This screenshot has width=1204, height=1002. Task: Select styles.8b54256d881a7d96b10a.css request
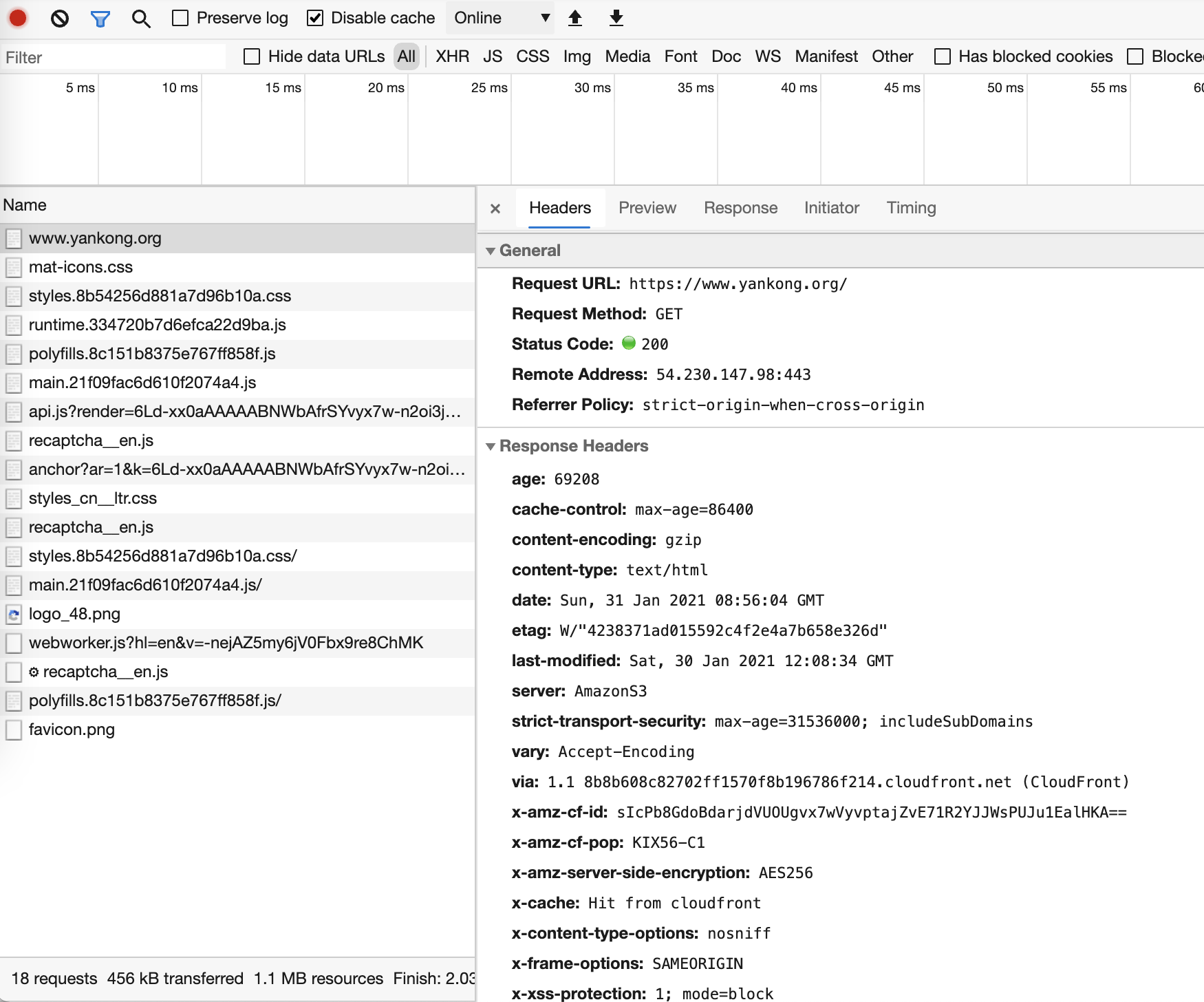[237, 297]
